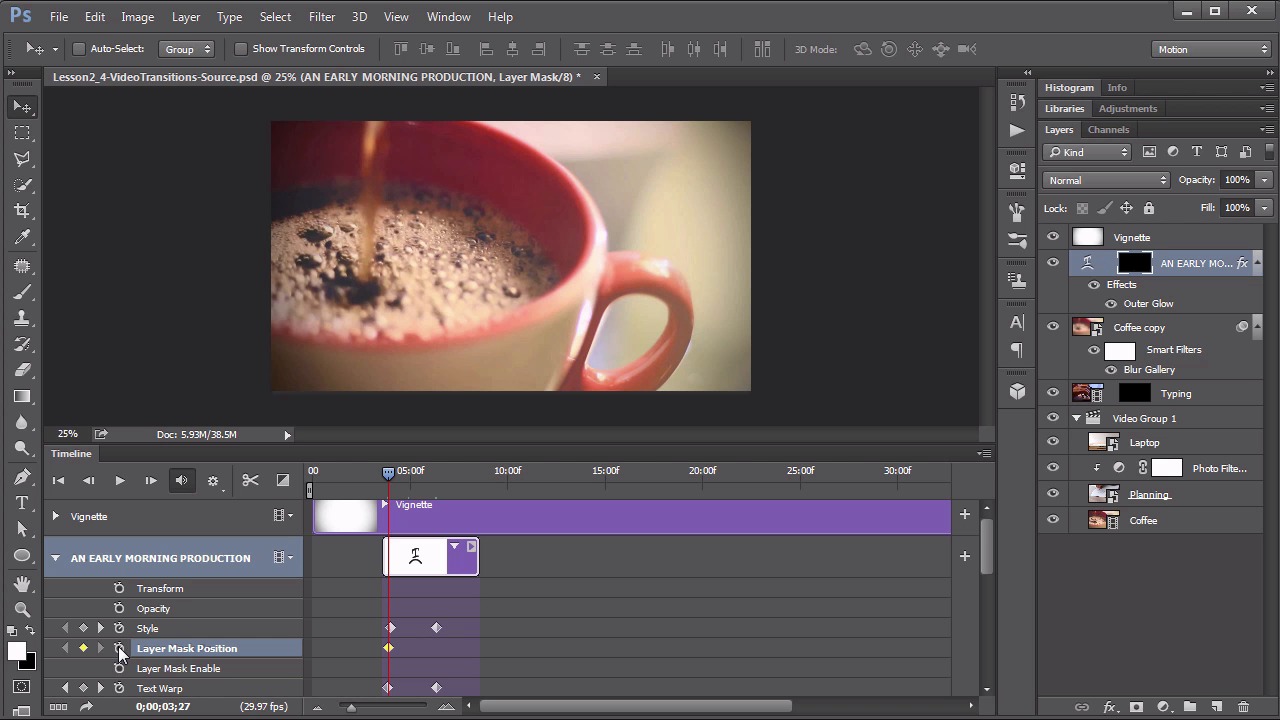This screenshot has height=720, width=1280.
Task: Hide the Coffee copy layer
Action: (1052, 327)
